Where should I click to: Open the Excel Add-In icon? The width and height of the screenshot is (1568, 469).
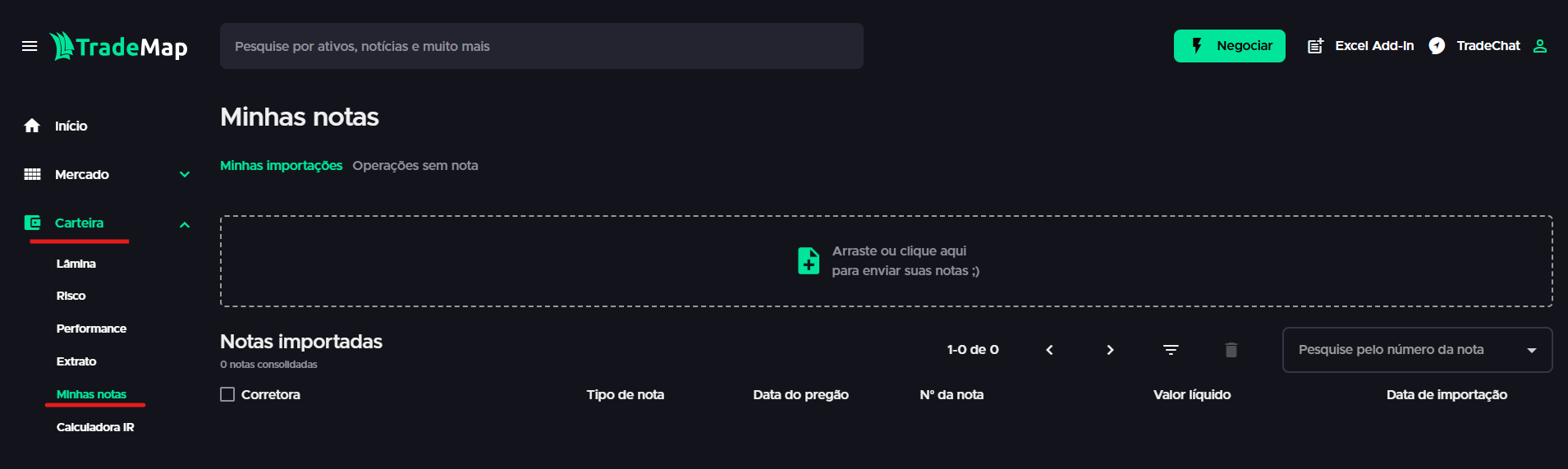[1315, 46]
